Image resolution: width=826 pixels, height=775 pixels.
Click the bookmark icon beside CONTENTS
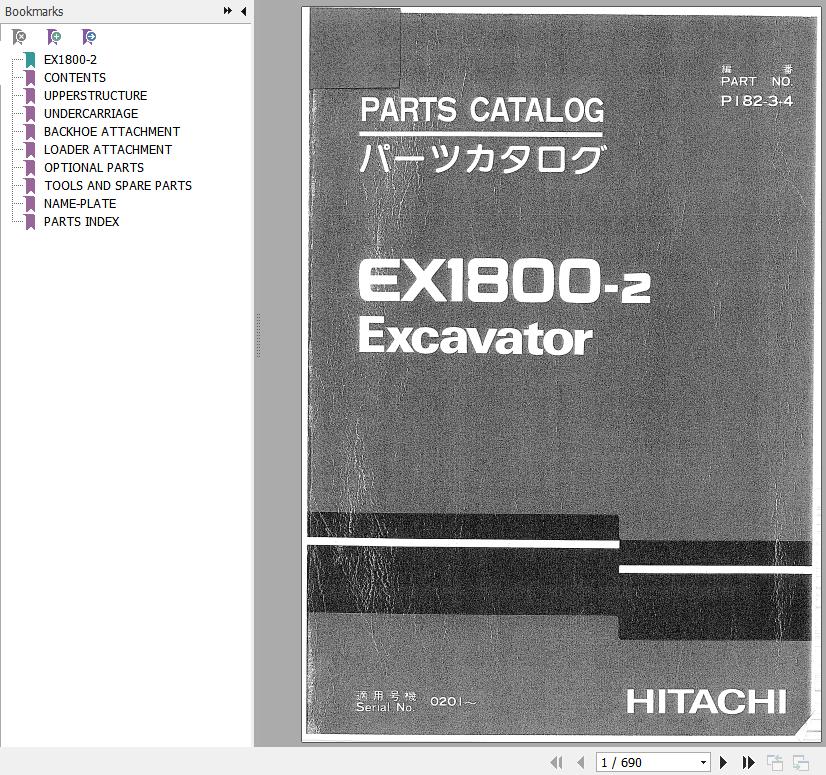[30, 78]
